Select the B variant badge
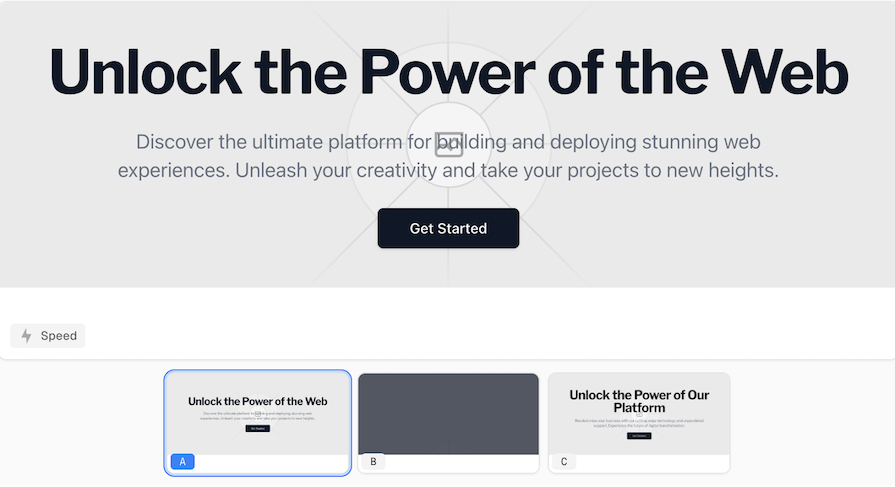The width and height of the screenshot is (895, 487). [373, 461]
